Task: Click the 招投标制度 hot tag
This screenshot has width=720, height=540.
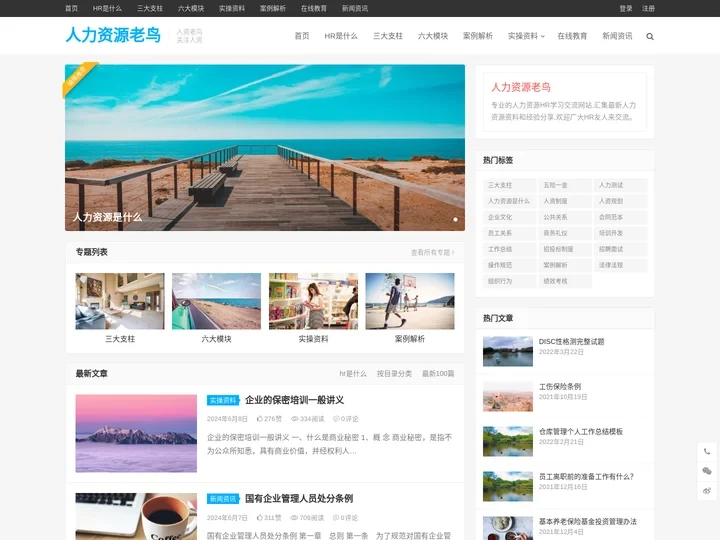Action: click(564, 249)
